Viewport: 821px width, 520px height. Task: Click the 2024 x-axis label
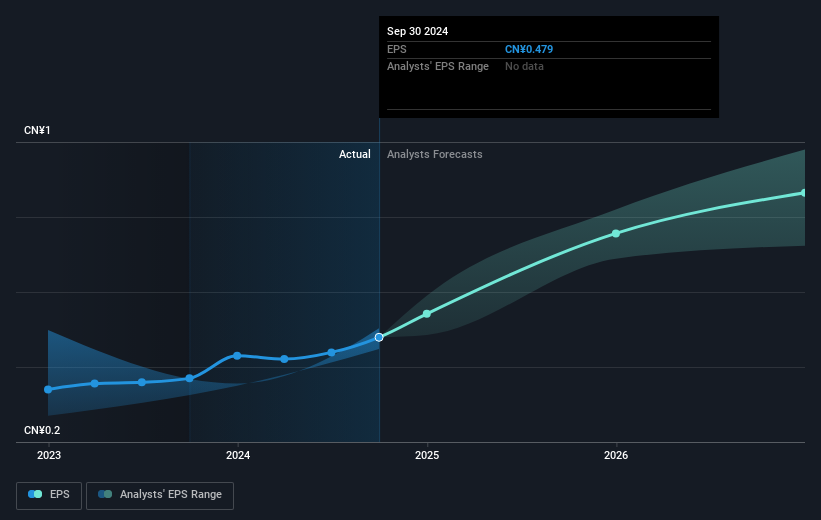tap(238, 455)
